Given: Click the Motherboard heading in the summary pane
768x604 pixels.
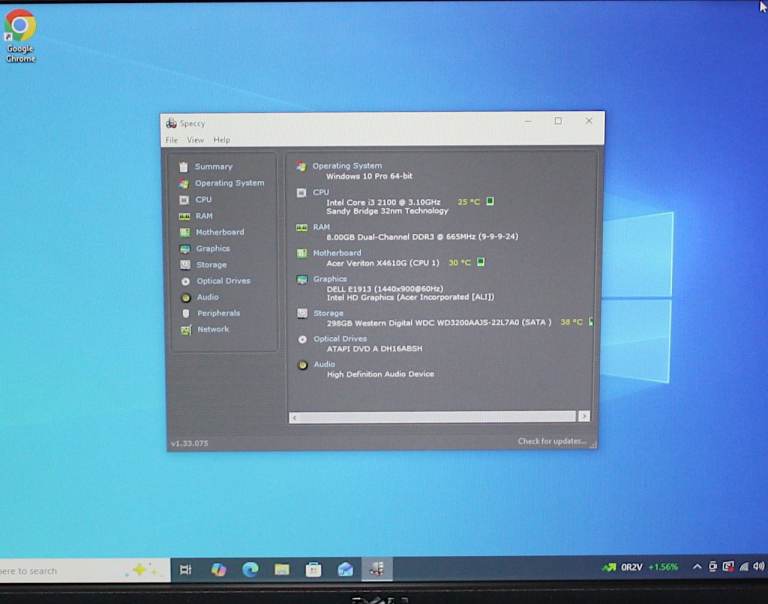Looking at the screenshot, I should [337, 253].
